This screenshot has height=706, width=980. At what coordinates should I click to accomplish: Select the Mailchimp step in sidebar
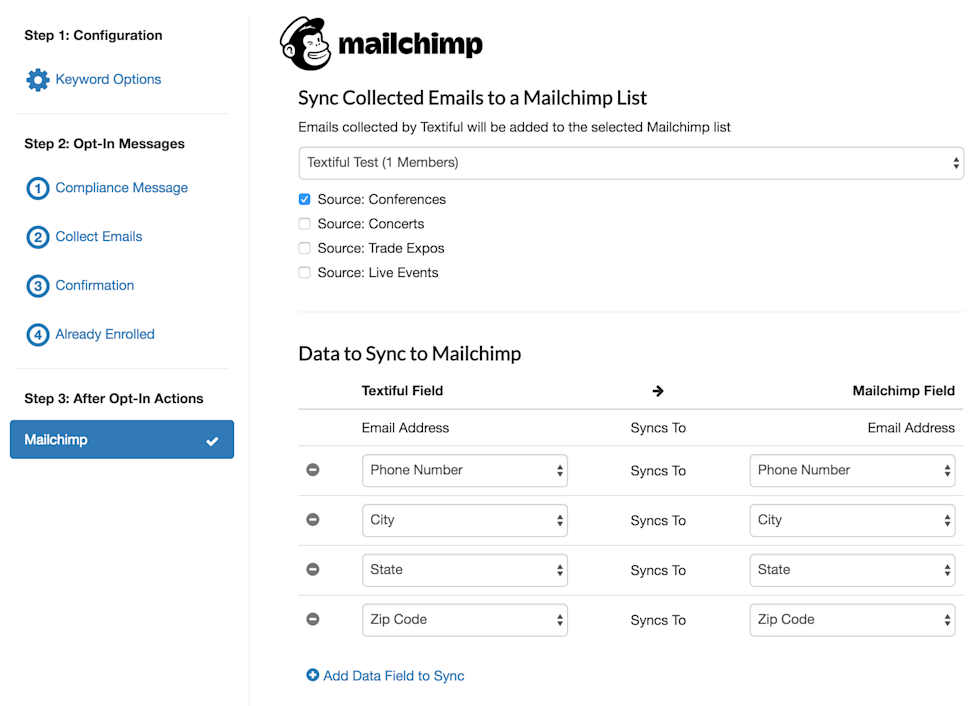point(121,440)
